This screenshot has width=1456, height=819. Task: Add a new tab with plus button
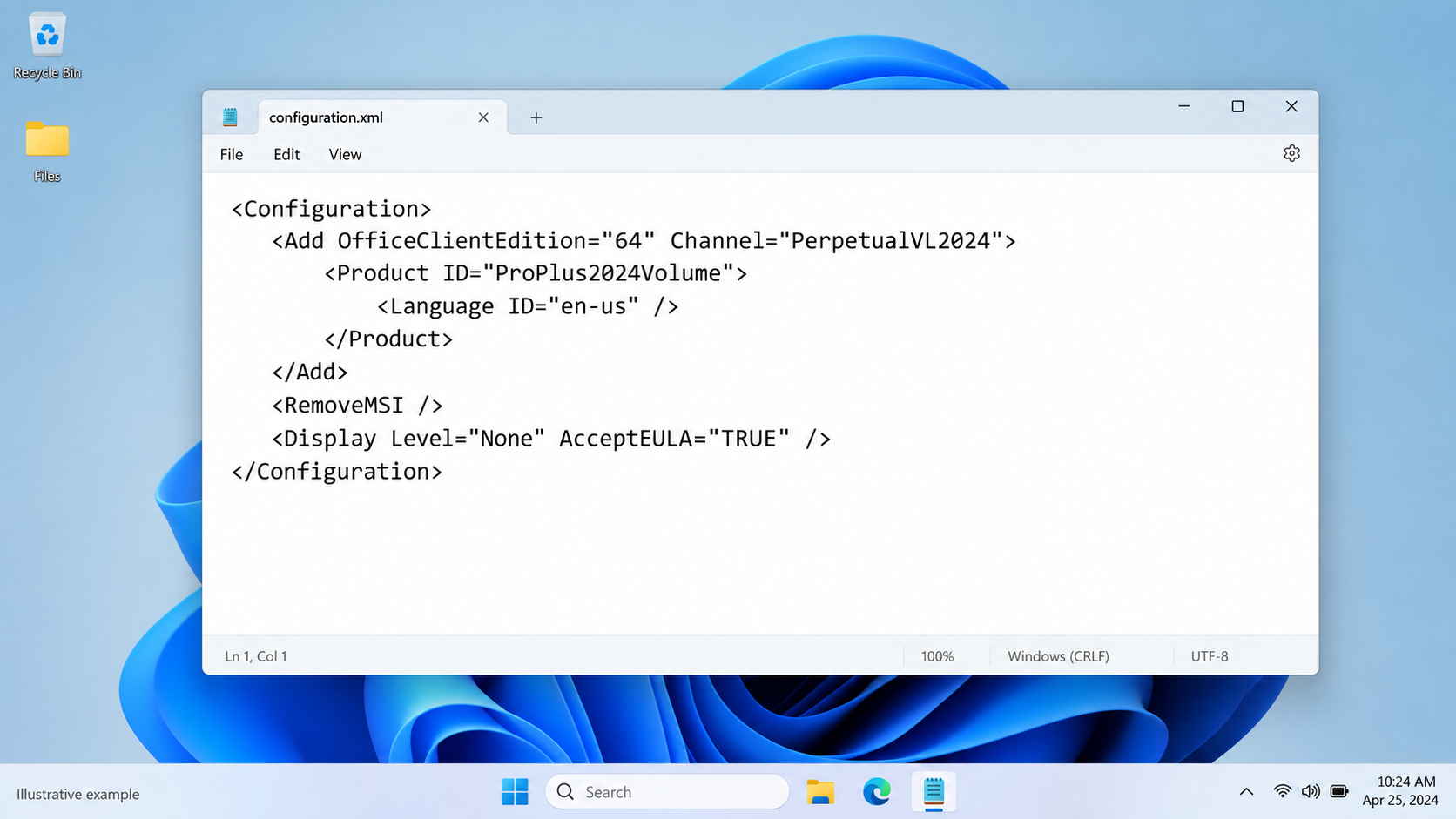tap(536, 117)
